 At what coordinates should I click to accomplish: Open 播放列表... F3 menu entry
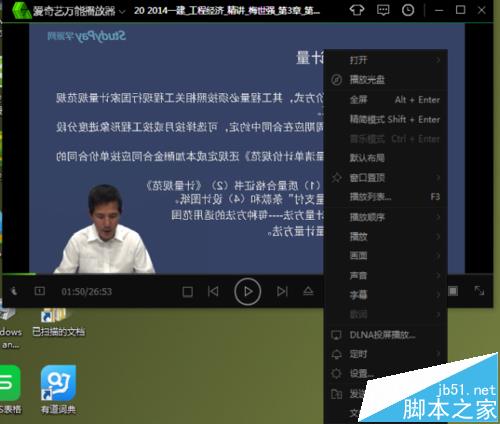pos(385,197)
